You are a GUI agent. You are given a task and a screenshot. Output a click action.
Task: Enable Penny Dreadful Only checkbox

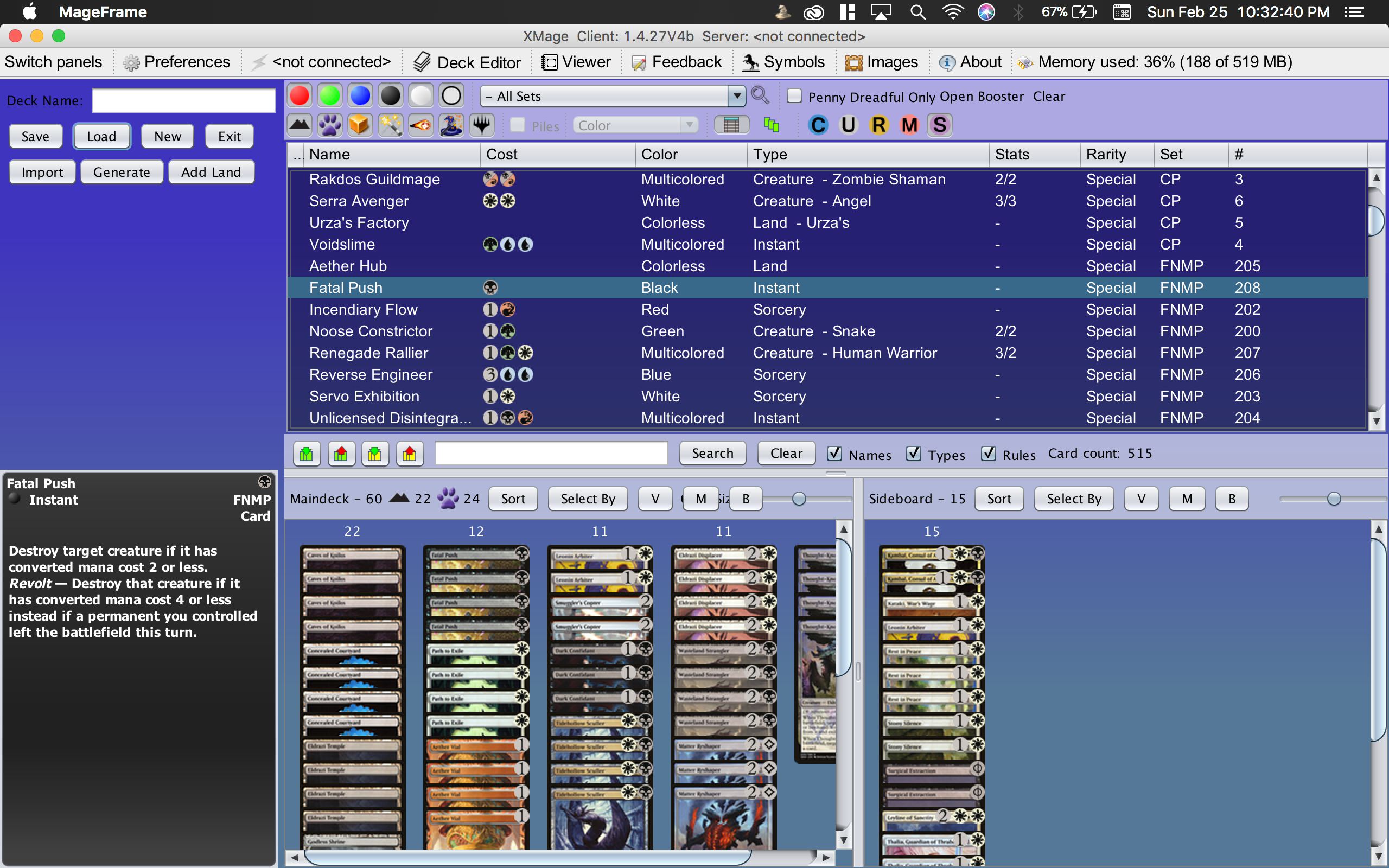pos(794,96)
